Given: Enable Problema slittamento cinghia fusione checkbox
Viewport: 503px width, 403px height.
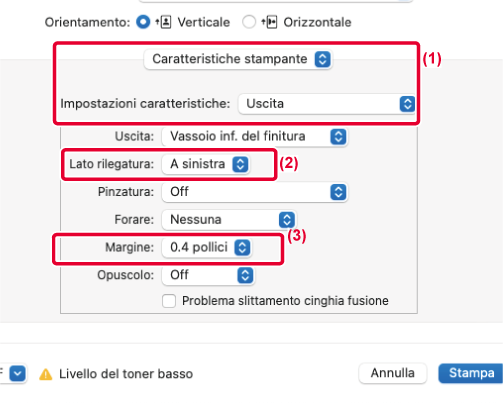Looking at the screenshot, I should 169,301.
